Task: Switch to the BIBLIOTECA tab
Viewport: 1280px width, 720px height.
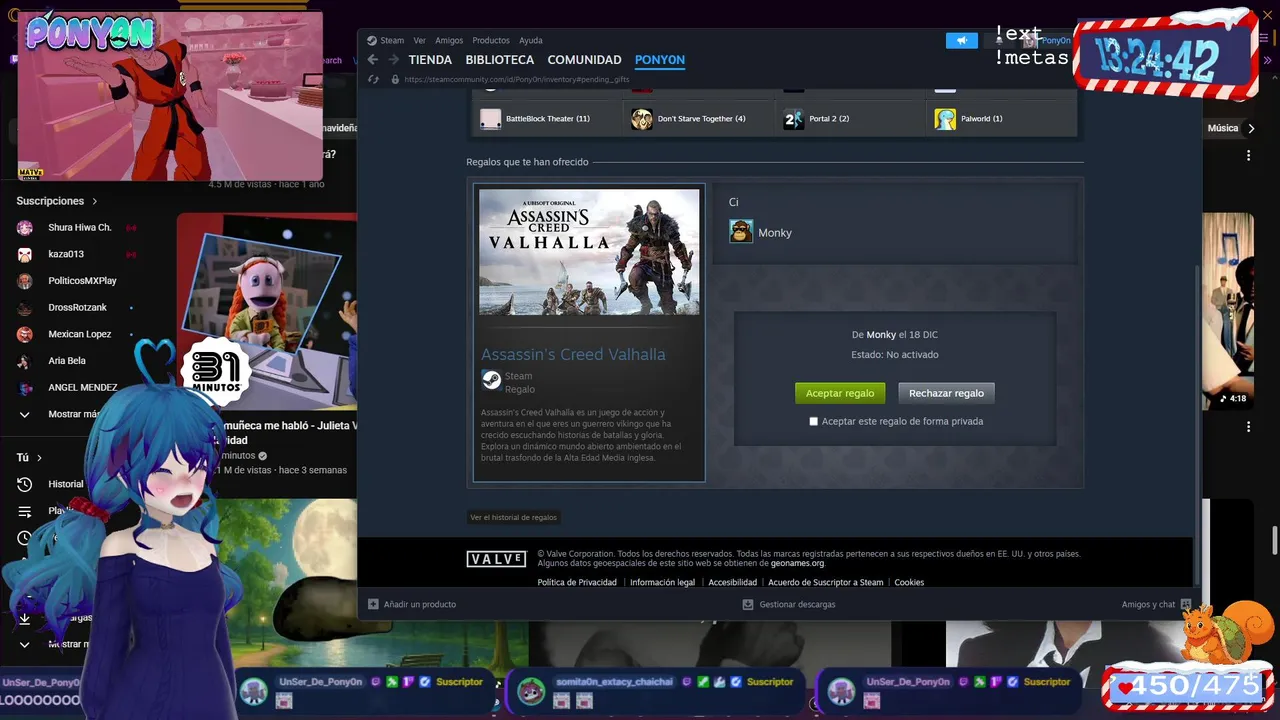Action: pyautogui.click(x=500, y=60)
